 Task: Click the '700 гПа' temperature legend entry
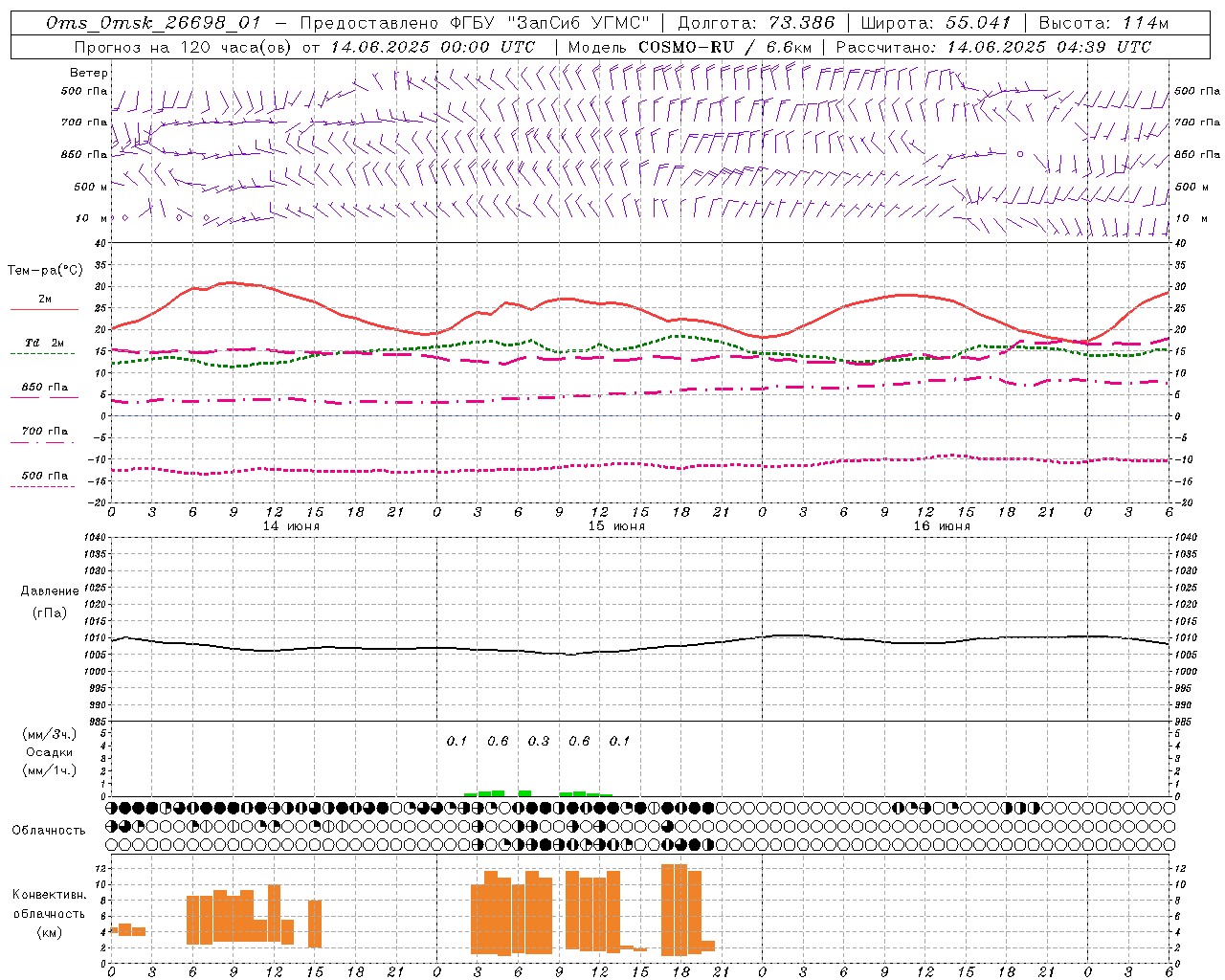click(x=45, y=432)
